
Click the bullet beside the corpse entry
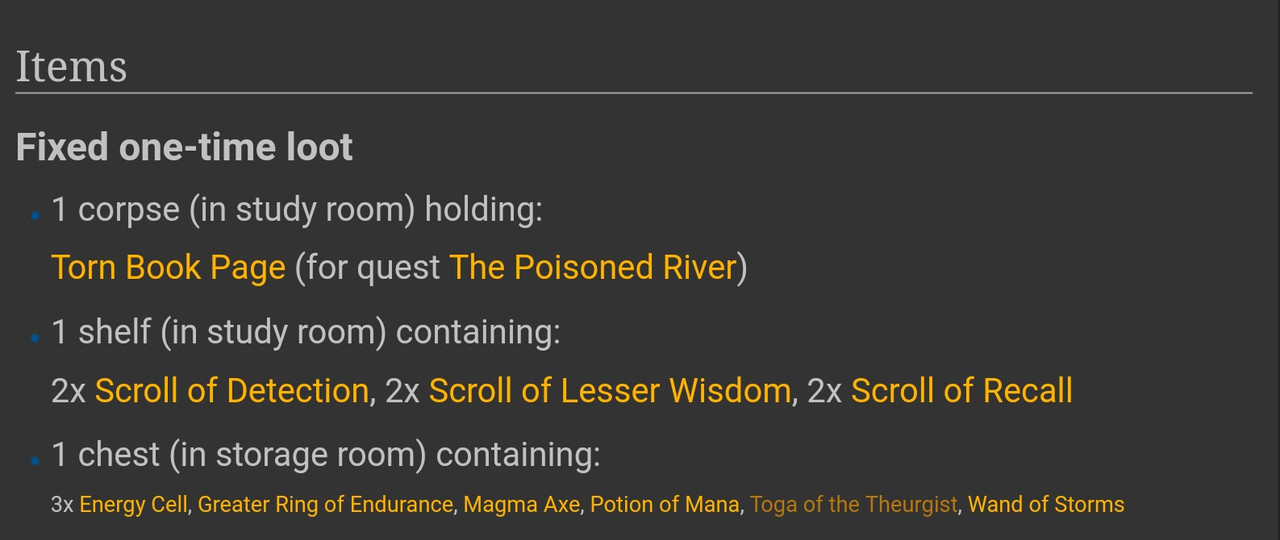[35, 215]
